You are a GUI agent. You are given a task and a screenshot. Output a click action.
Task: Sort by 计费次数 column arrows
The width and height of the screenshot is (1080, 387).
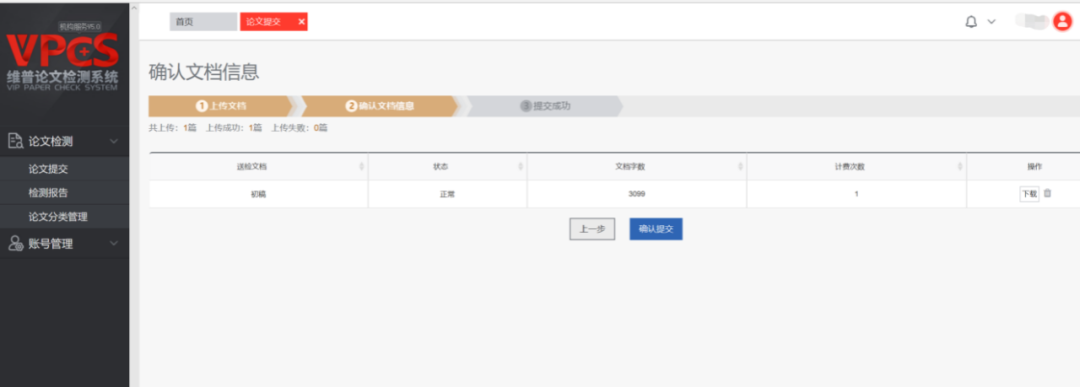click(x=960, y=167)
